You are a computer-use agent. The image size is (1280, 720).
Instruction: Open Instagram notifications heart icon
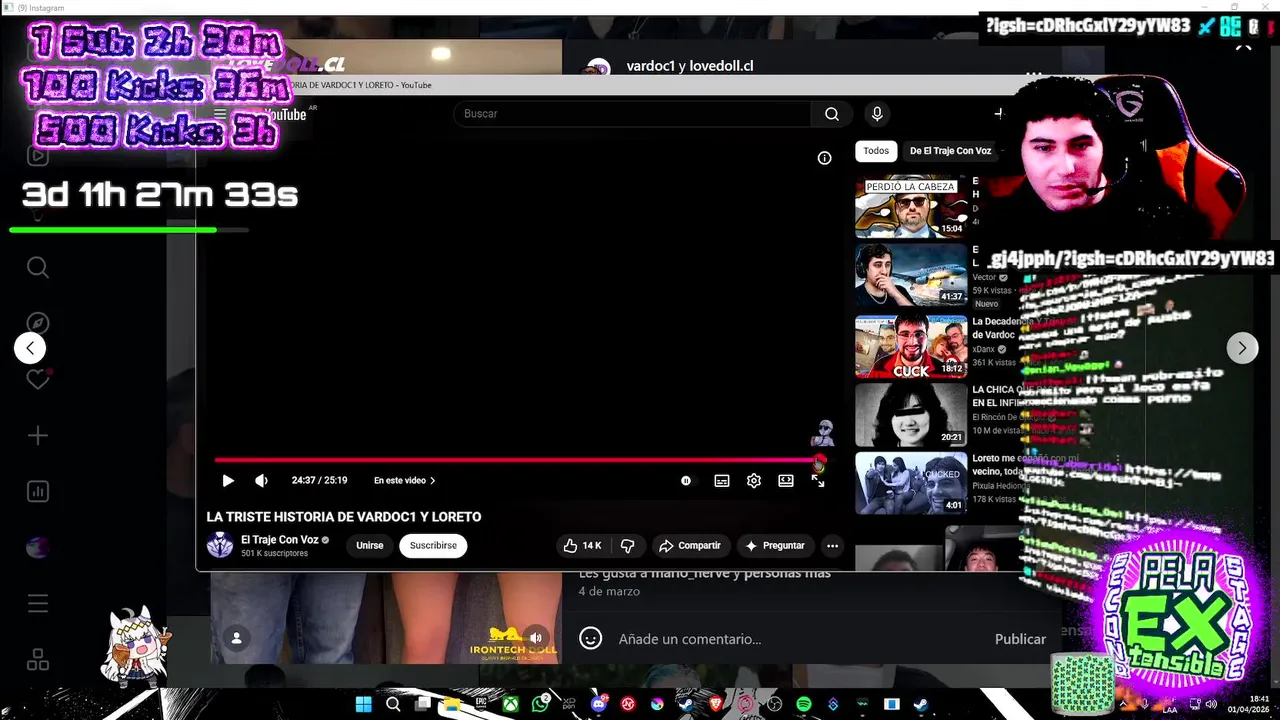tap(38, 380)
